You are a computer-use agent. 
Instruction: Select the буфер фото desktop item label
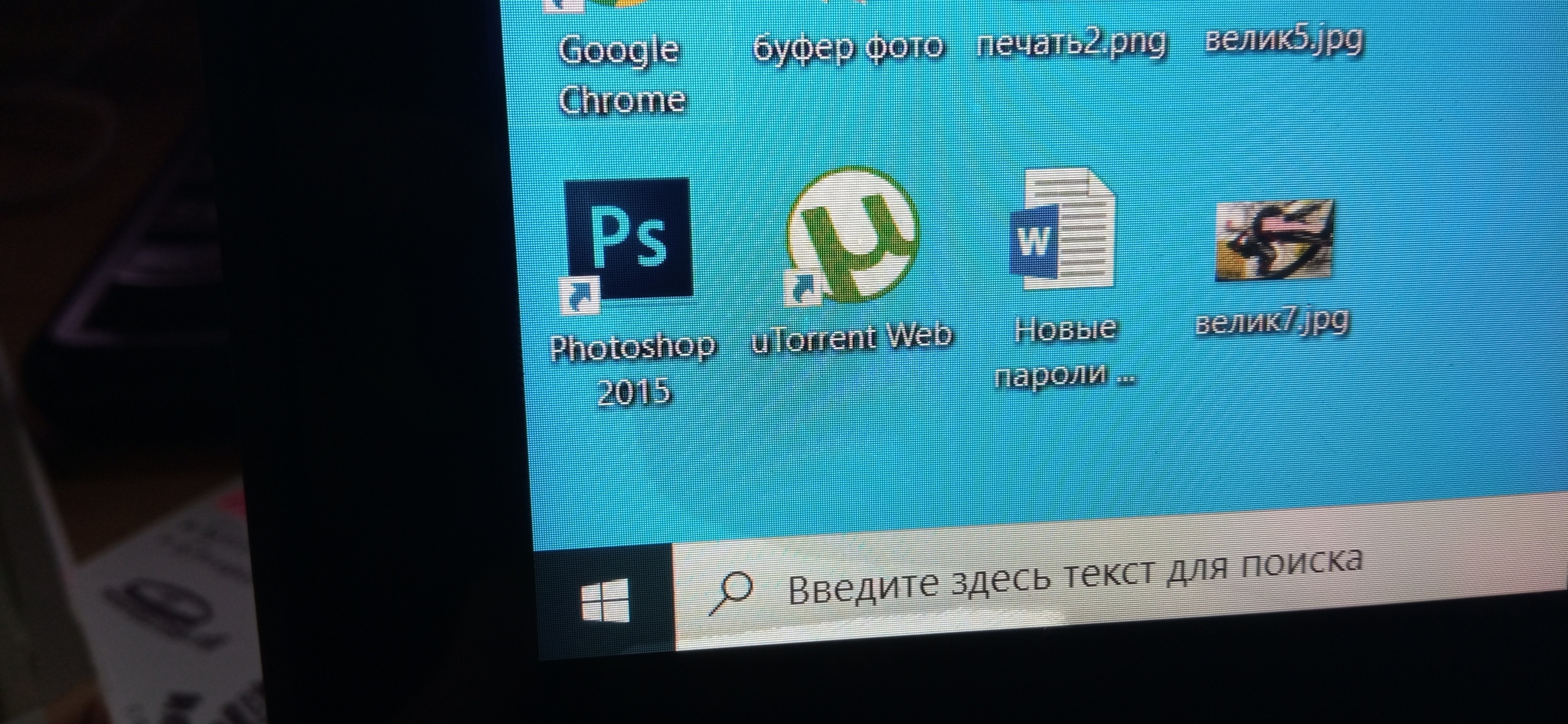tap(848, 48)
